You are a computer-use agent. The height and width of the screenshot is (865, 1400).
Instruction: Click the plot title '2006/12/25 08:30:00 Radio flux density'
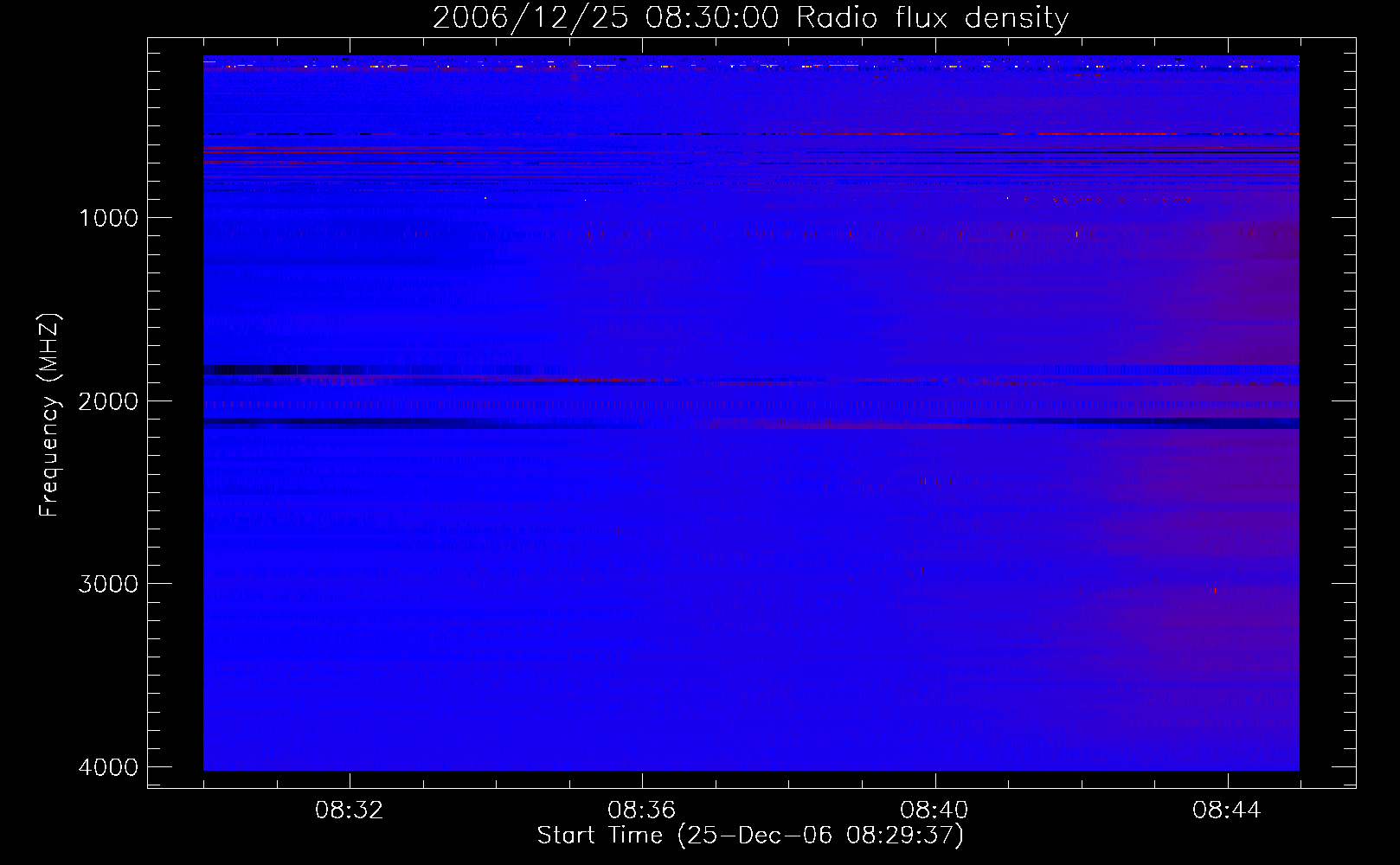pyautogui.click(x=750, y=18)
